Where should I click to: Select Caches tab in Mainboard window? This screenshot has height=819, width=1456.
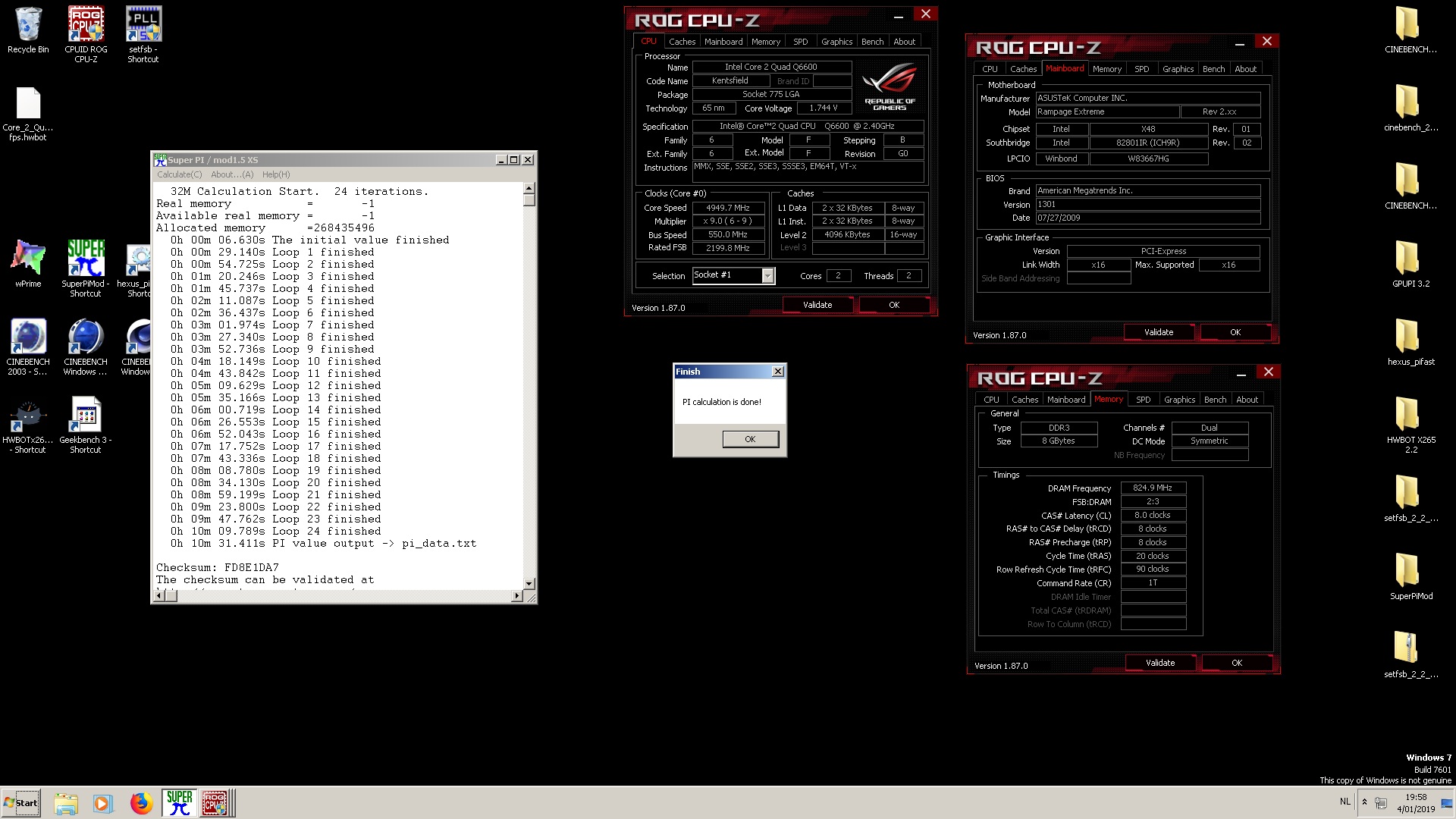[x=1023, y=69]
